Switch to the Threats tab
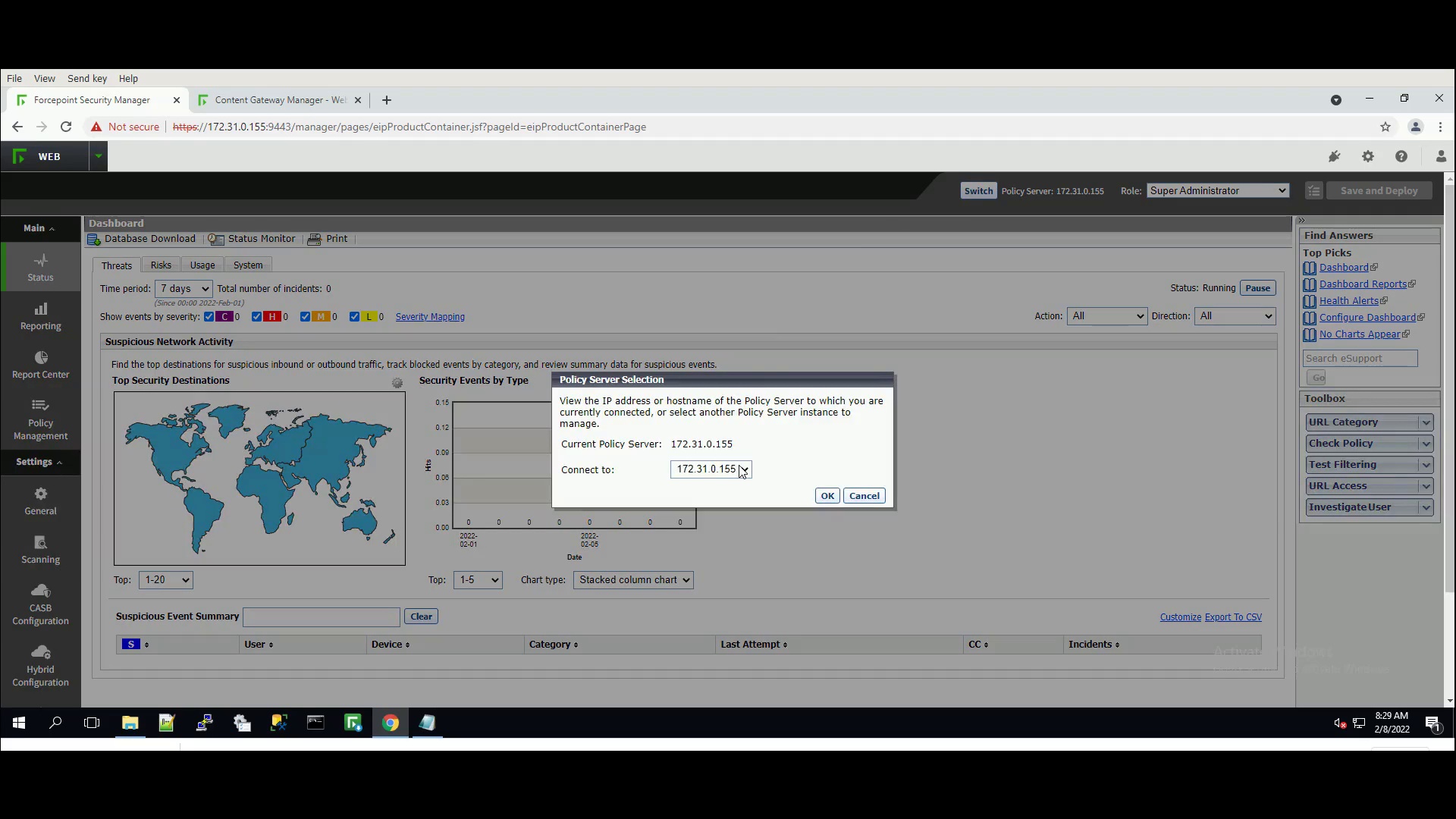The image size is (1456, 819). tap(117, 265)
